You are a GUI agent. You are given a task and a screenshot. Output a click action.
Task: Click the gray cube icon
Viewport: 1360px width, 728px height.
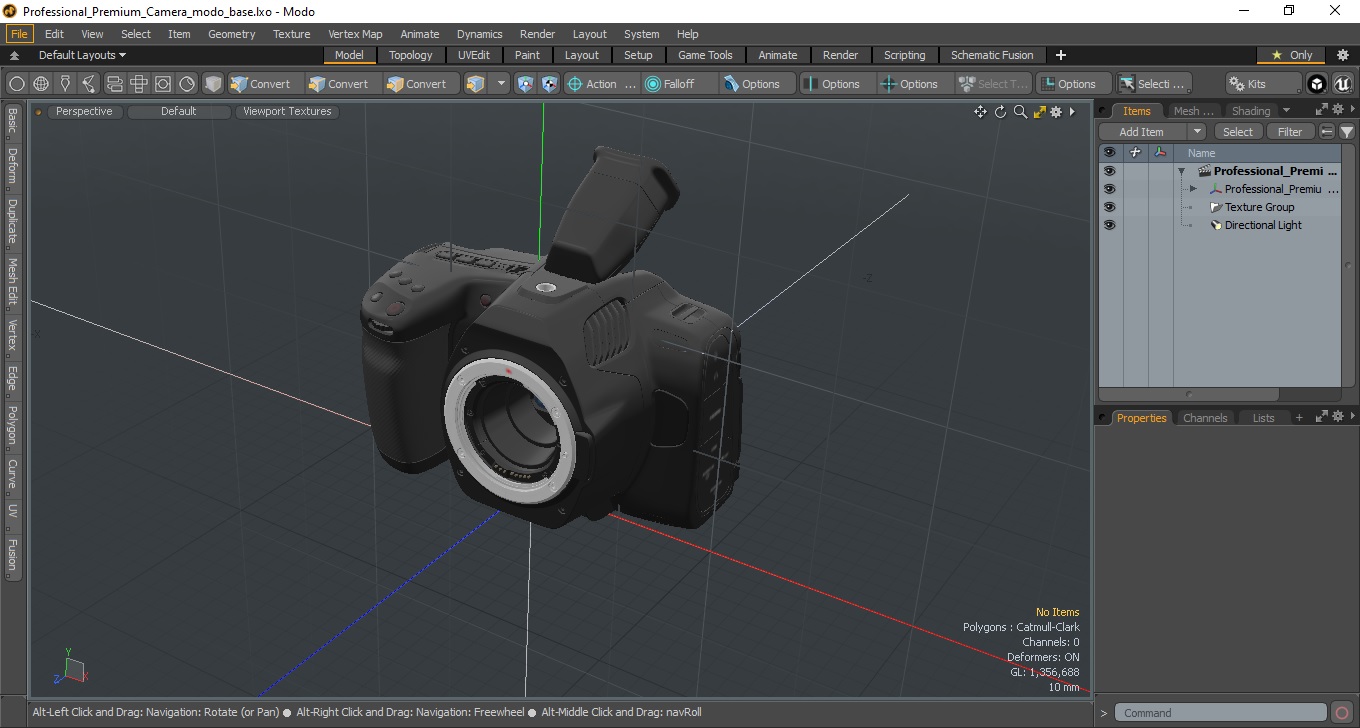213,84
